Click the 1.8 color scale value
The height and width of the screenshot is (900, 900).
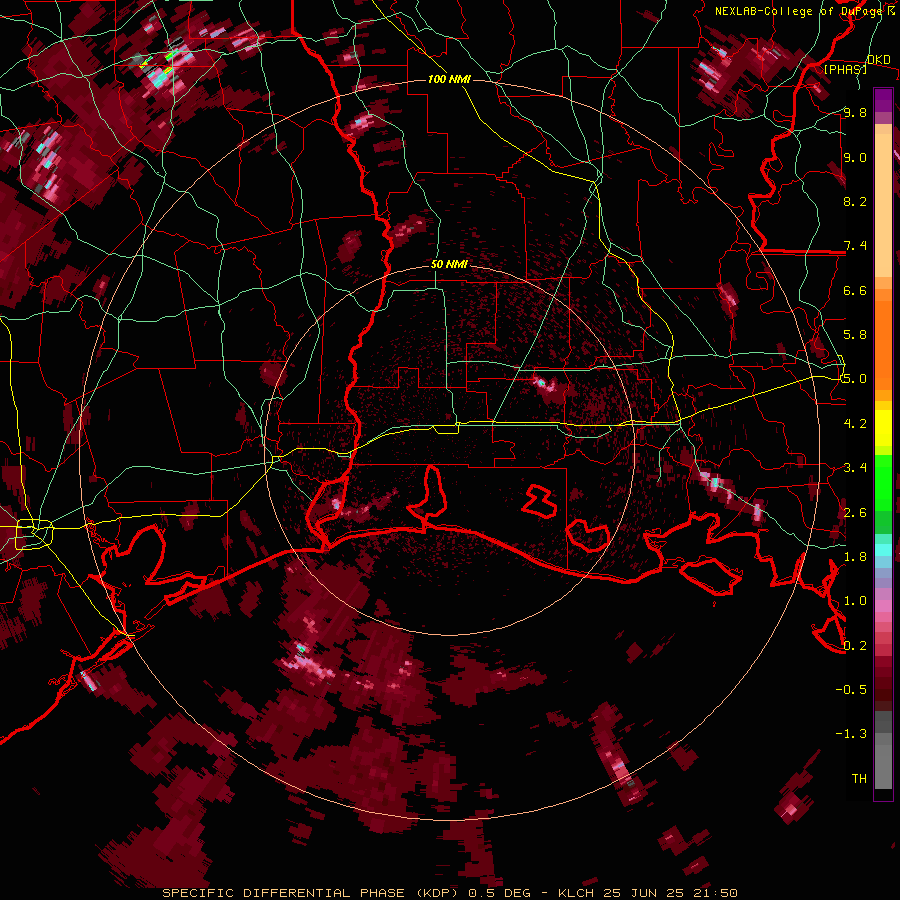(855, 556)
